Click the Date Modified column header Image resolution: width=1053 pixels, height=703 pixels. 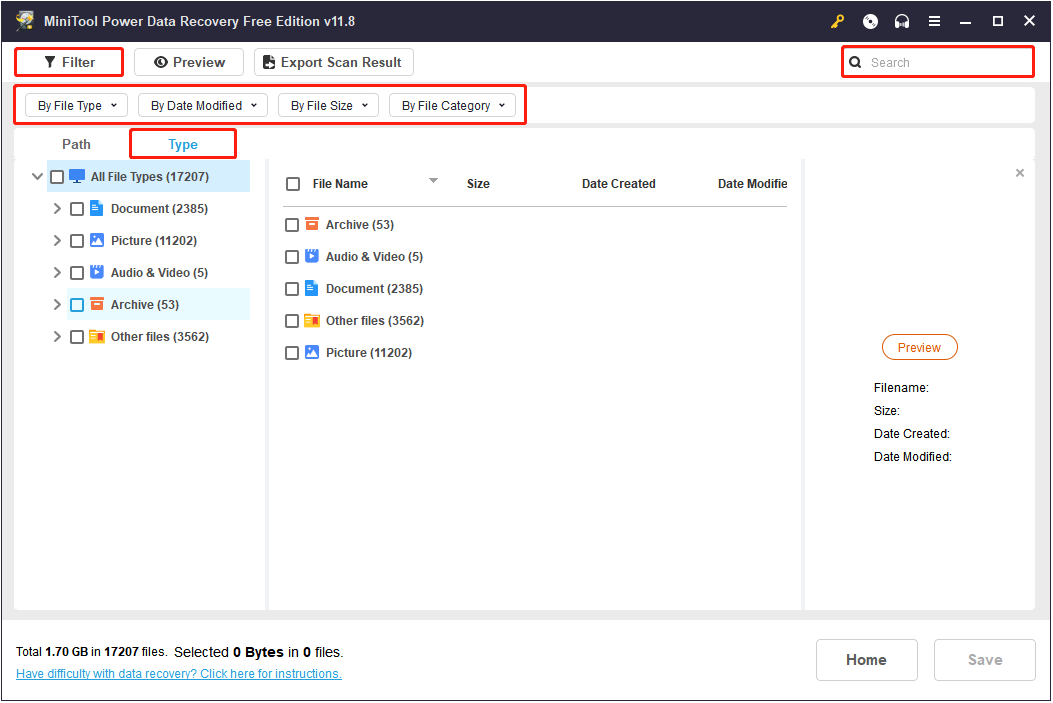tap(752, 184)
